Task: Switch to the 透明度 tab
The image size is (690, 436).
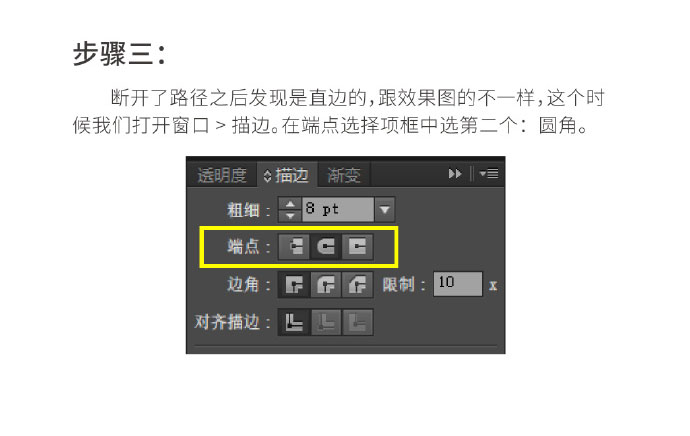Action: coord(221,175)
